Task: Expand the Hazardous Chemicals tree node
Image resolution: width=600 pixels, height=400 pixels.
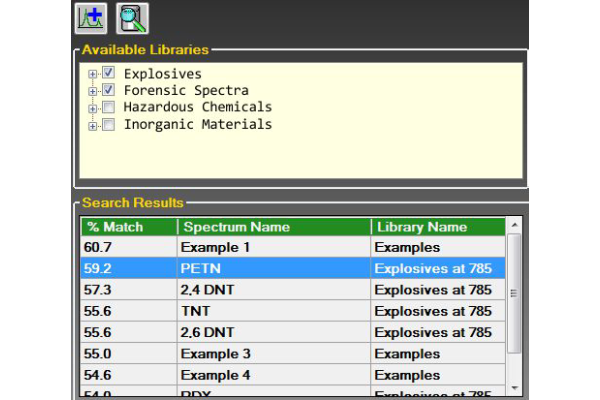Action: (x=93, y=109)
